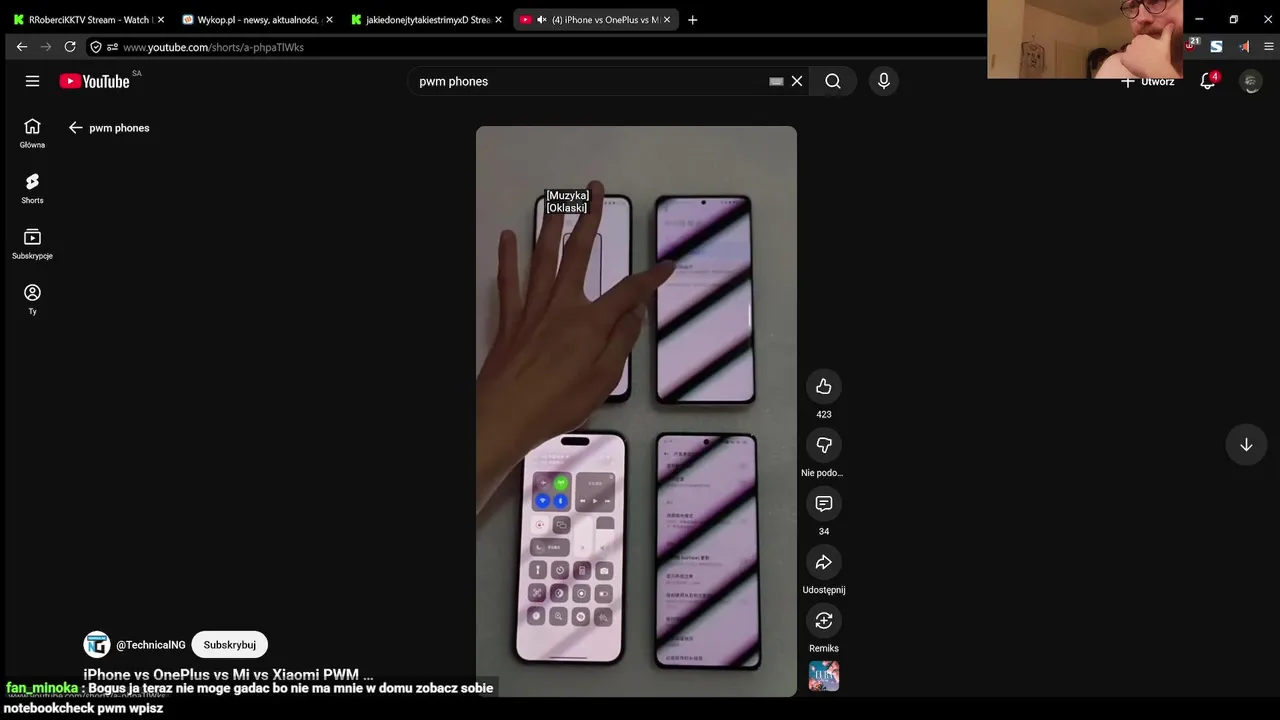Go to the YouTube logo home link
The image size is (1280, 720).
click(x=95, y=81)
